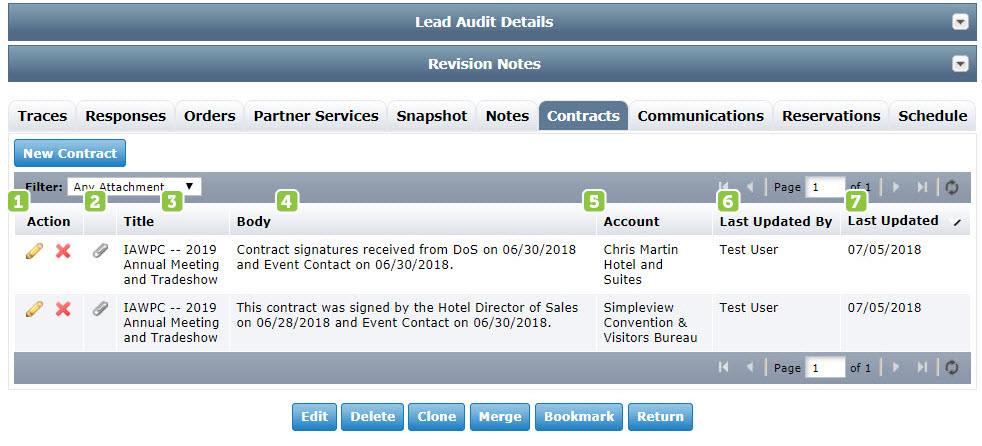Screen dimensions: 982x446
Task: Expand the Revision Notes section
Action: tap(959, 64)
